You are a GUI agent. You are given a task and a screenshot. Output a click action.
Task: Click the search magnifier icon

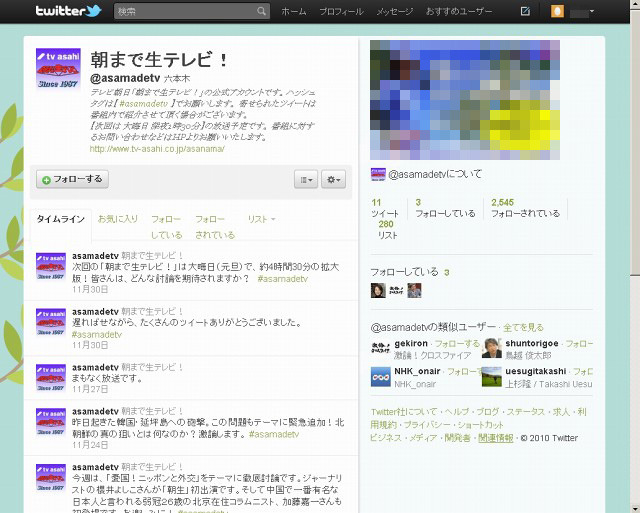pyautogui.click(x=261, y=11)
